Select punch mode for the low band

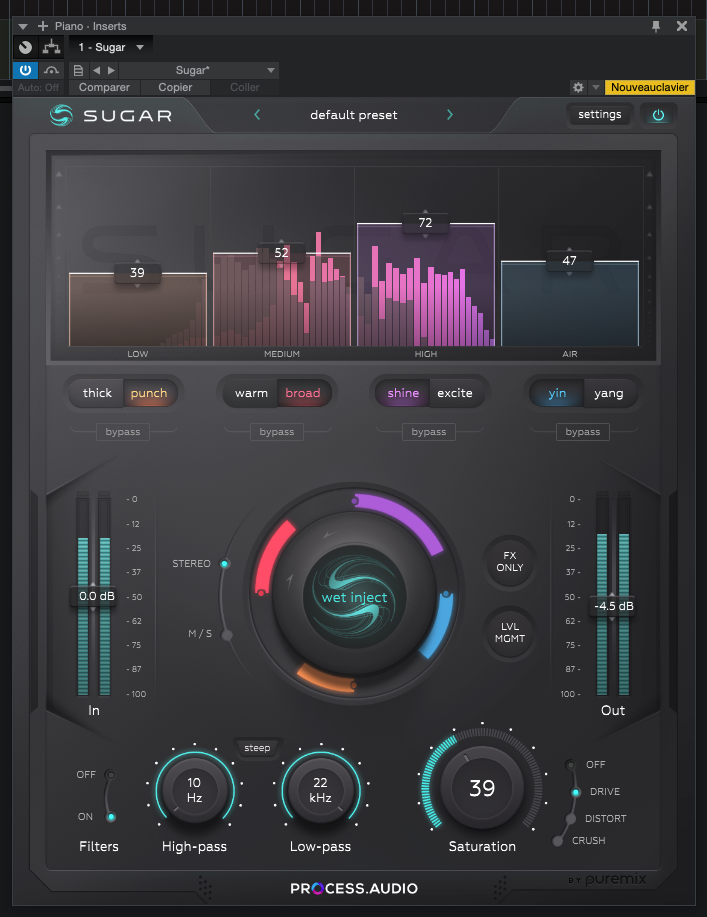tap(149, 393)
